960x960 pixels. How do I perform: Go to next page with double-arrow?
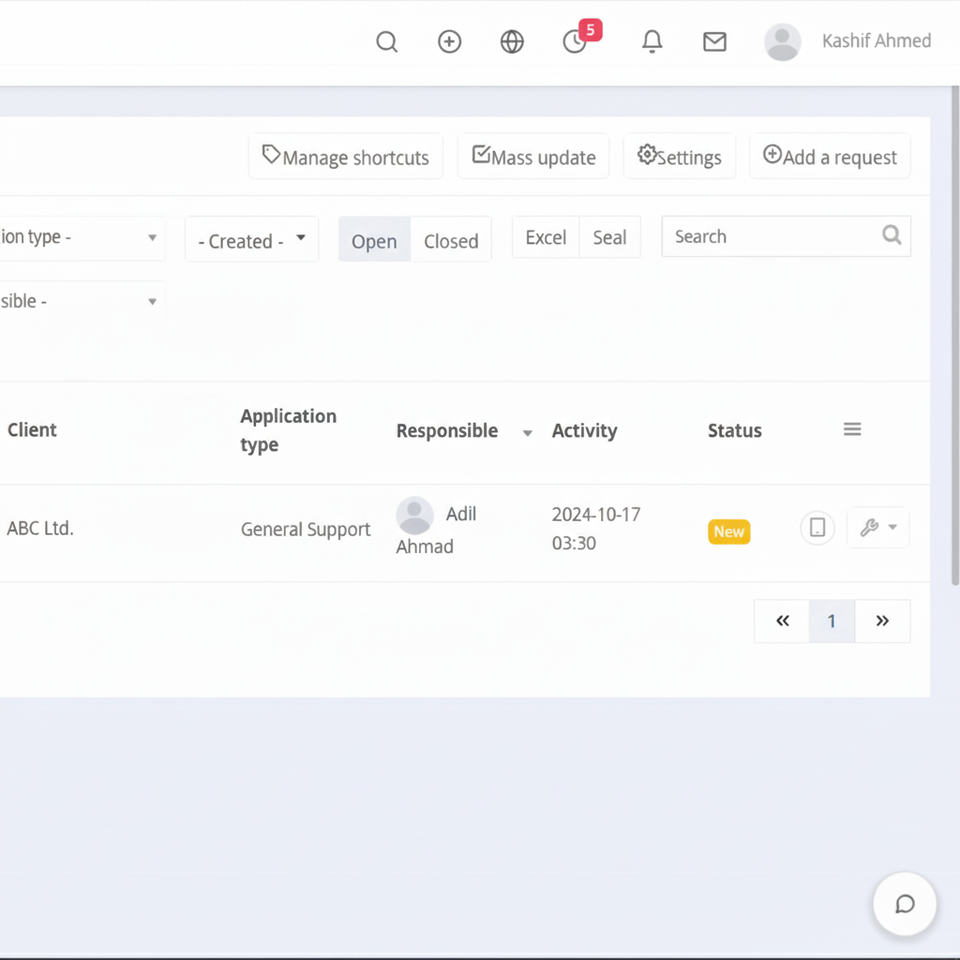pyautogui.click(x=882, y=621)
